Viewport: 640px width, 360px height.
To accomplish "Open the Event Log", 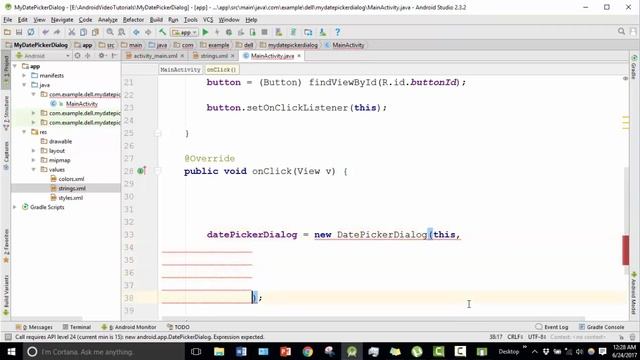I will pyautogui.click(x=552, y=327).
